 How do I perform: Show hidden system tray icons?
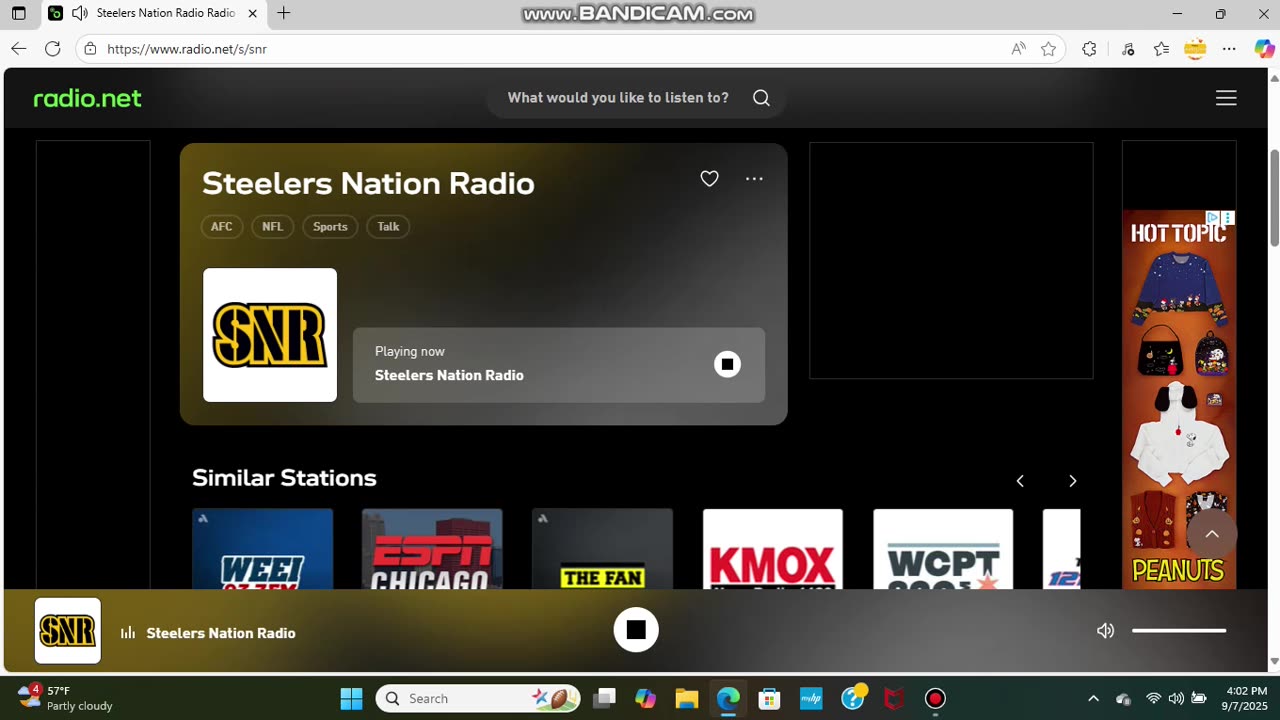point(1093,698)
